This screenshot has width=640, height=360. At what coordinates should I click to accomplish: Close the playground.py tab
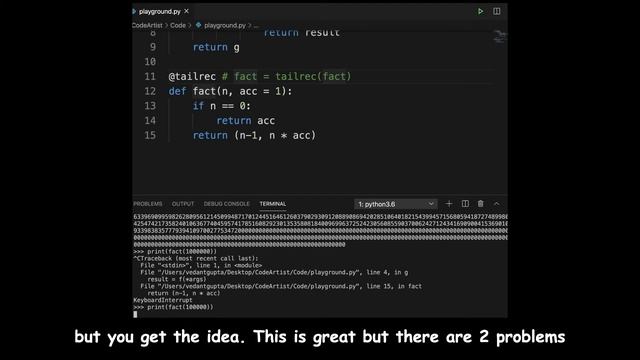pyautogui.click(x=187, y=11)
